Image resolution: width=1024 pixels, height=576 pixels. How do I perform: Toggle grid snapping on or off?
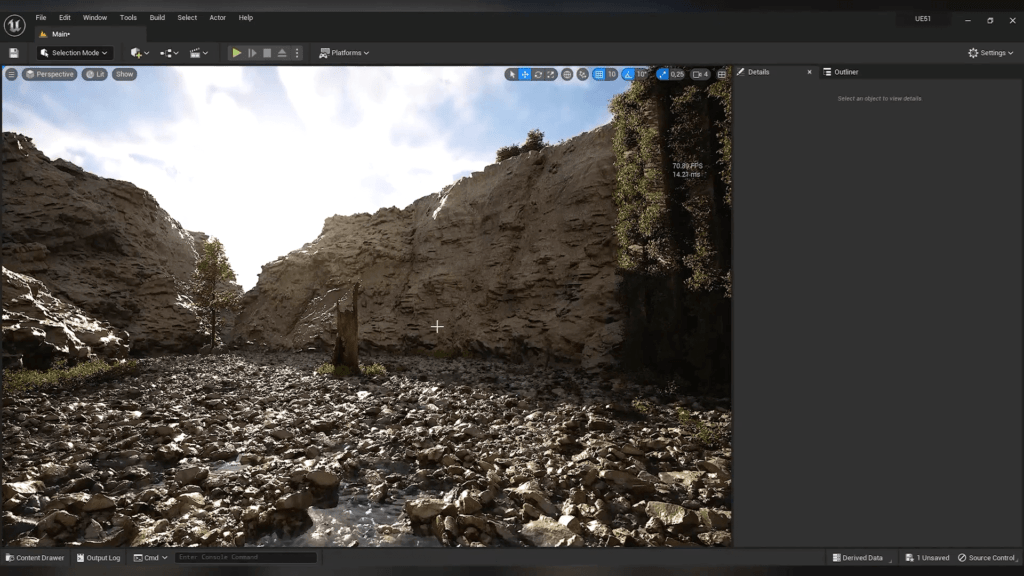pos(599,74)
